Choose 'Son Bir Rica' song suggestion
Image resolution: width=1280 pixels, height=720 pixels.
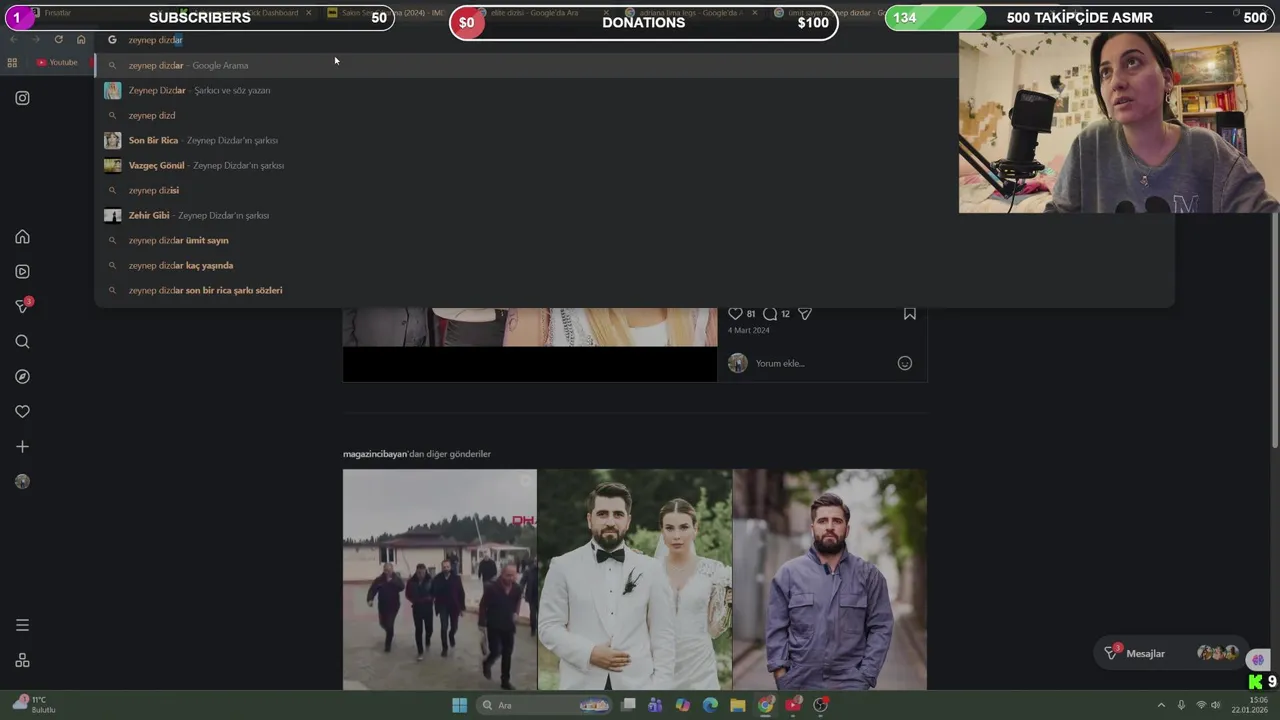click(634, 140)
